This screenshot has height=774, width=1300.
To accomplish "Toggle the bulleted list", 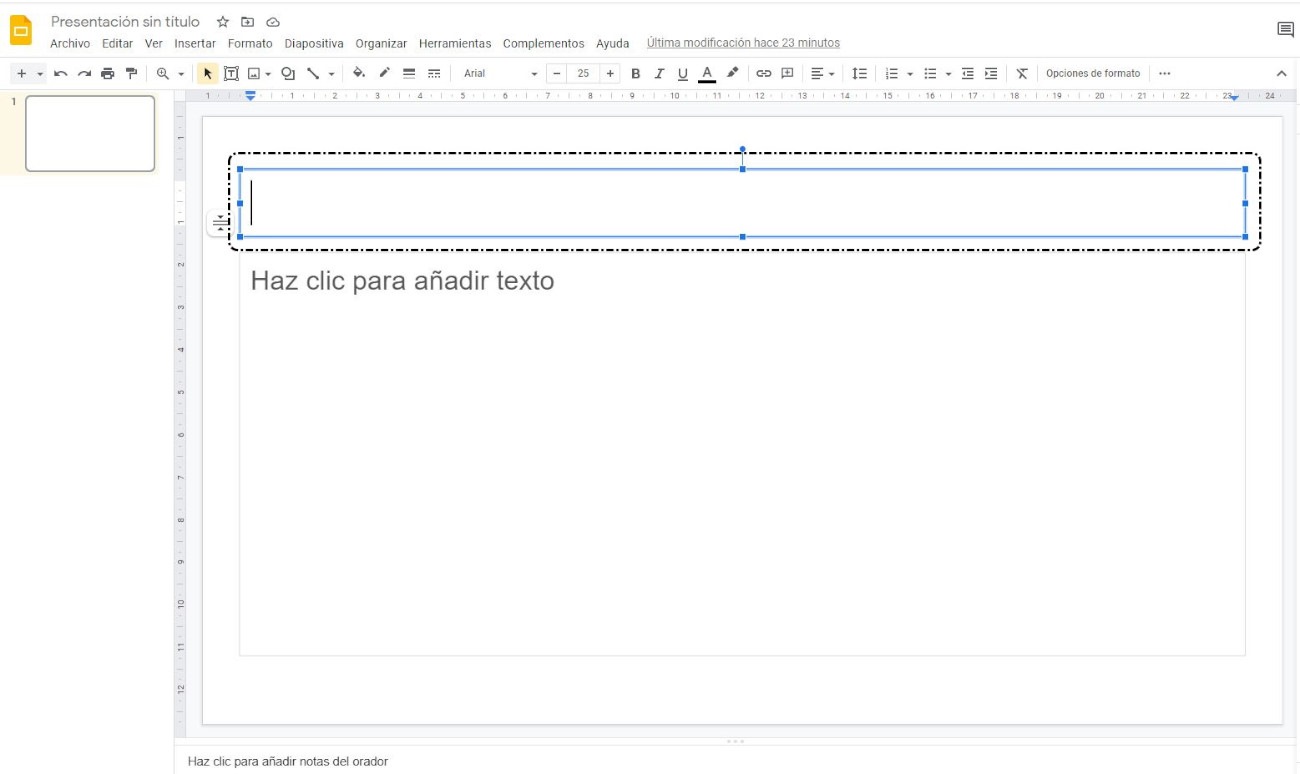I will pyautogui.click(x=930, y=74).
